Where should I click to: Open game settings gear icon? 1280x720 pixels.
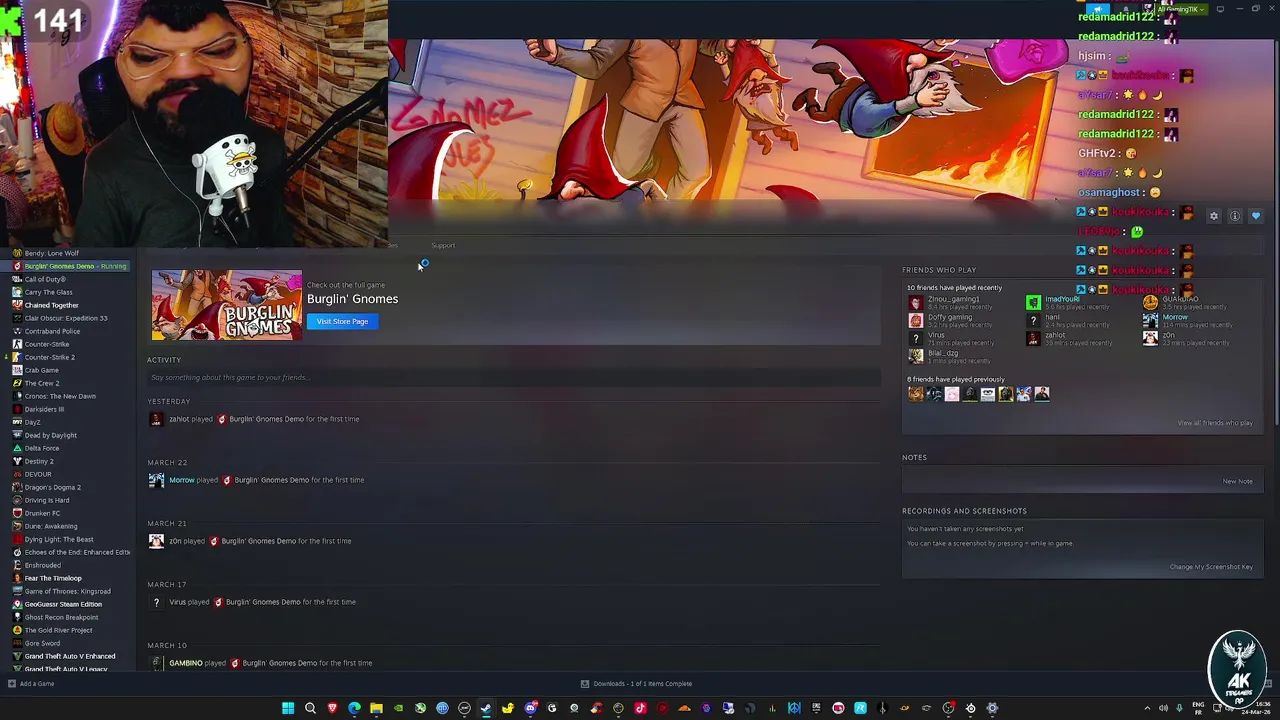click(1214, 216)
